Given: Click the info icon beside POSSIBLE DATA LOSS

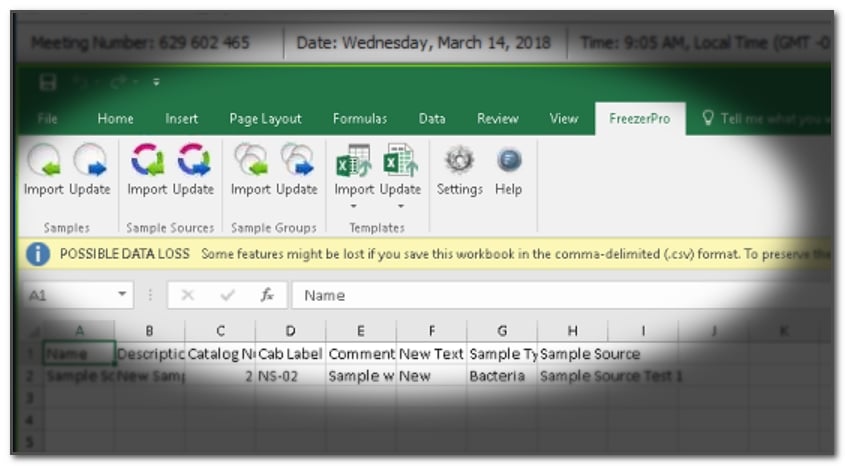Looking at the screenshot, I should [38, 254].
